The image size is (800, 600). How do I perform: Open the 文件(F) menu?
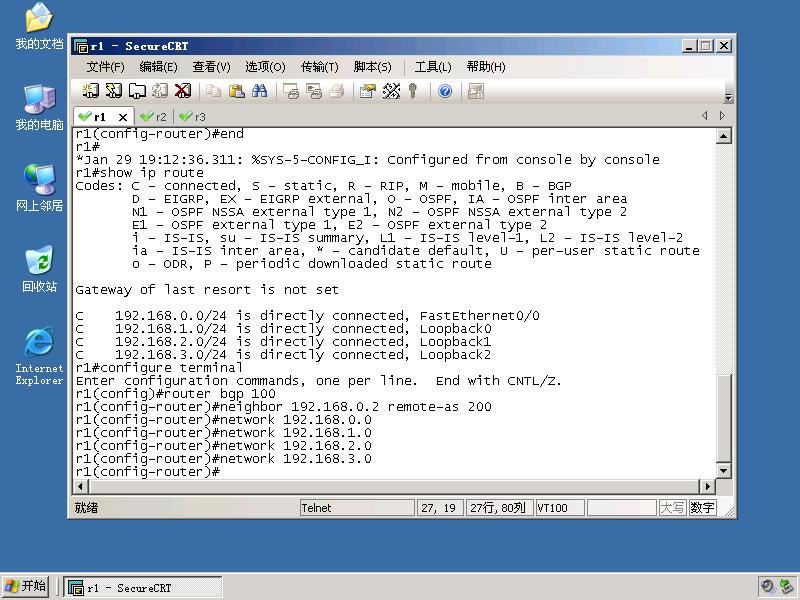[106, 67]
